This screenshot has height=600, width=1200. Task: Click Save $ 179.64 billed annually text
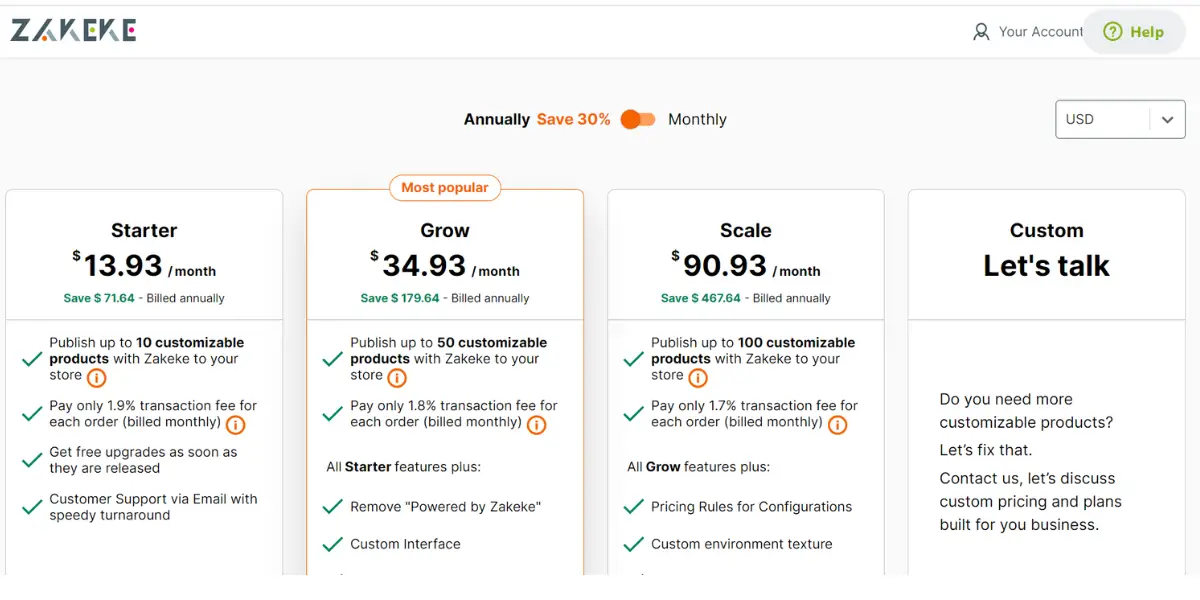(445, 298)
